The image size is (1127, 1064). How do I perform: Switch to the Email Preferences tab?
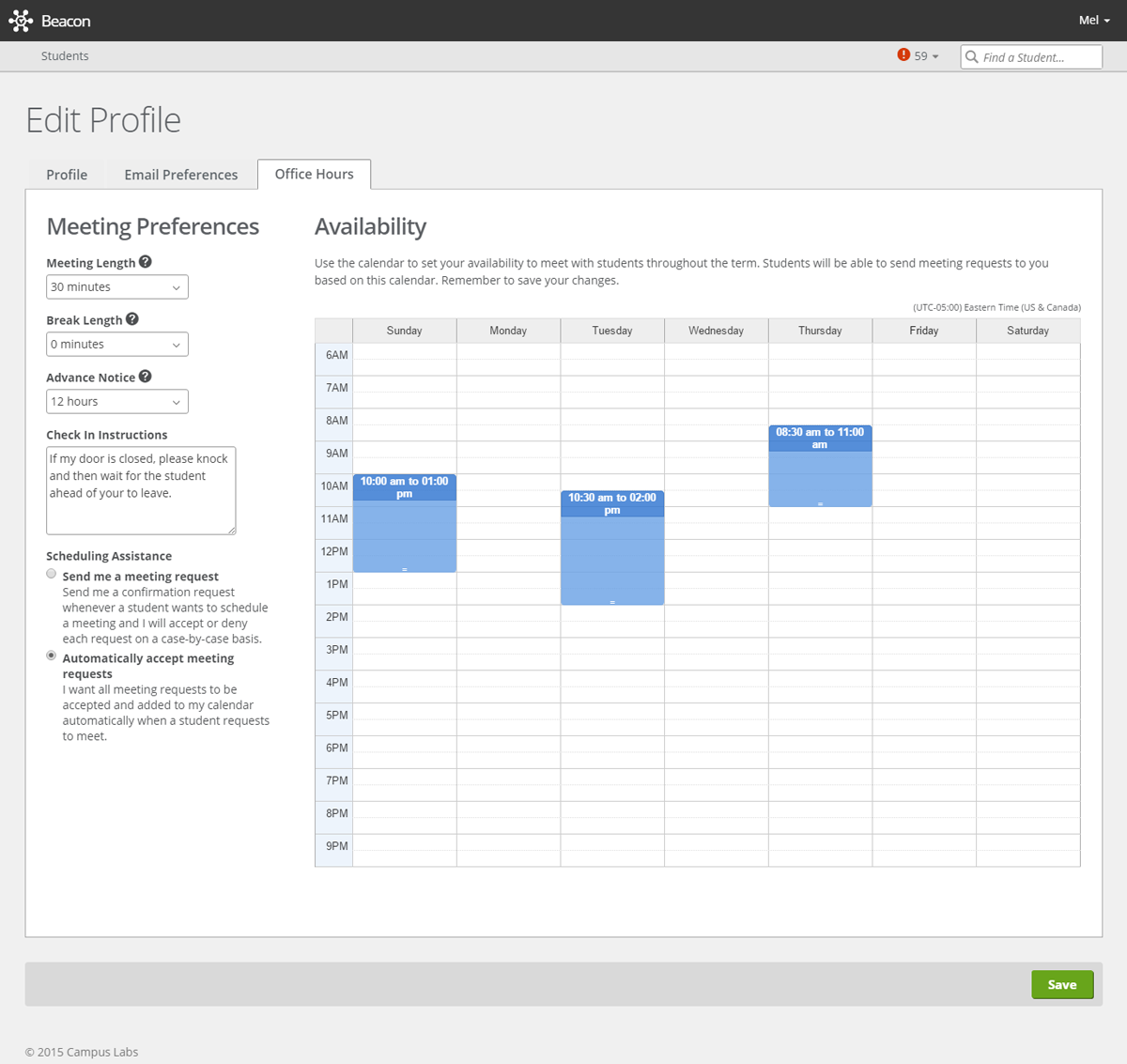coord(180,174)
